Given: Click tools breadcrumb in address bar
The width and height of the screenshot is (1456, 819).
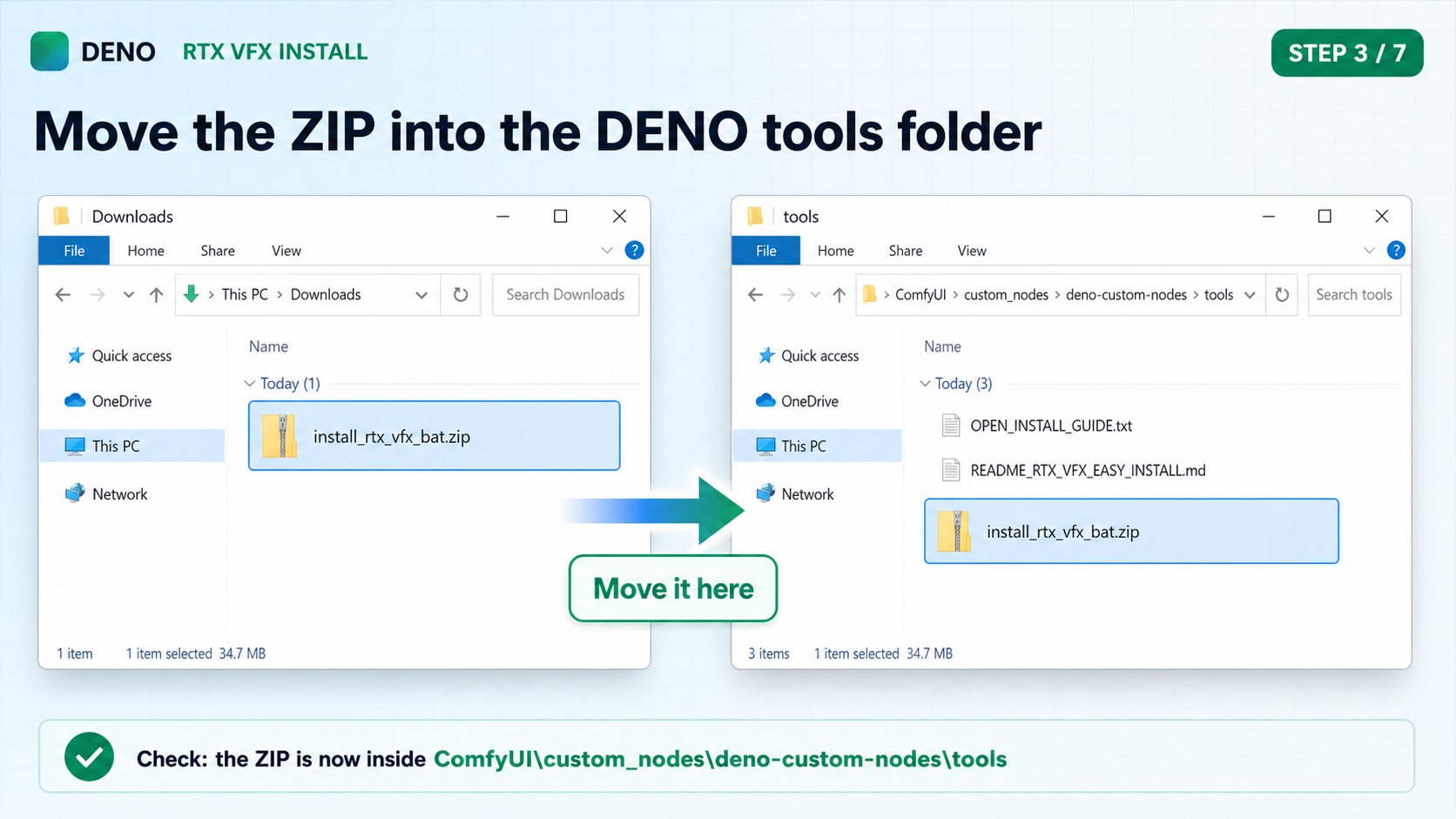Looking at the screenshot, I should [x=1218, y=295].
